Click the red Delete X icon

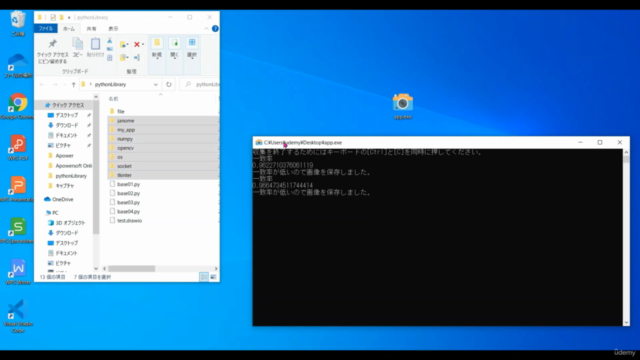tap(137, 44)
